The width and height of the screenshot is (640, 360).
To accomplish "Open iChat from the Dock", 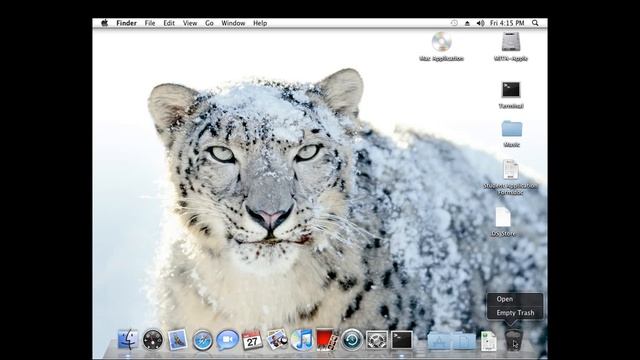I will pyautogui.click(x=227, y=340).
